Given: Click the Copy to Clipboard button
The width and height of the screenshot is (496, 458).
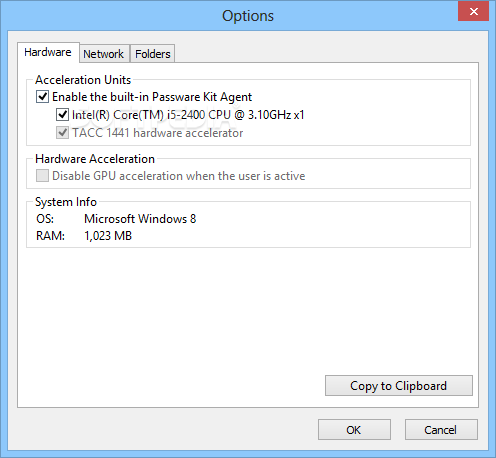Looking at the screenshot, I should [x=399, y=386].
